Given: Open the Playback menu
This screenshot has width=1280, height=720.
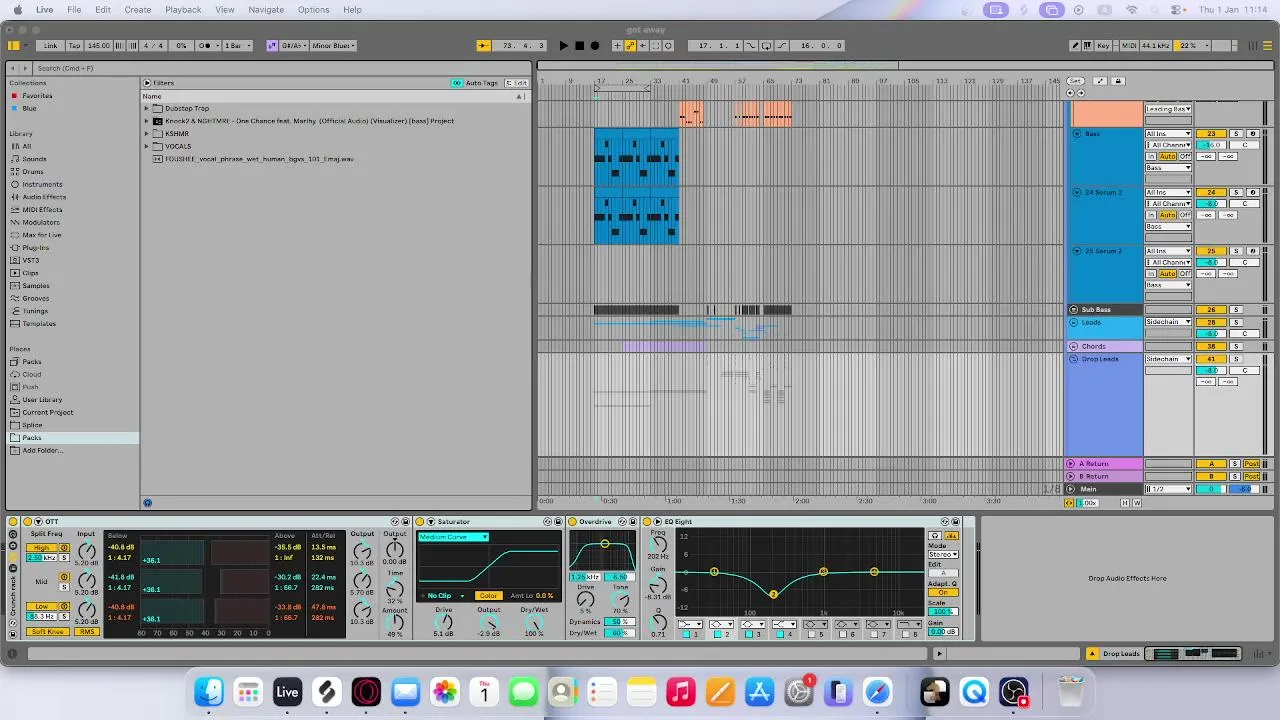Looking at the screenshot, I should pos(183,9).
